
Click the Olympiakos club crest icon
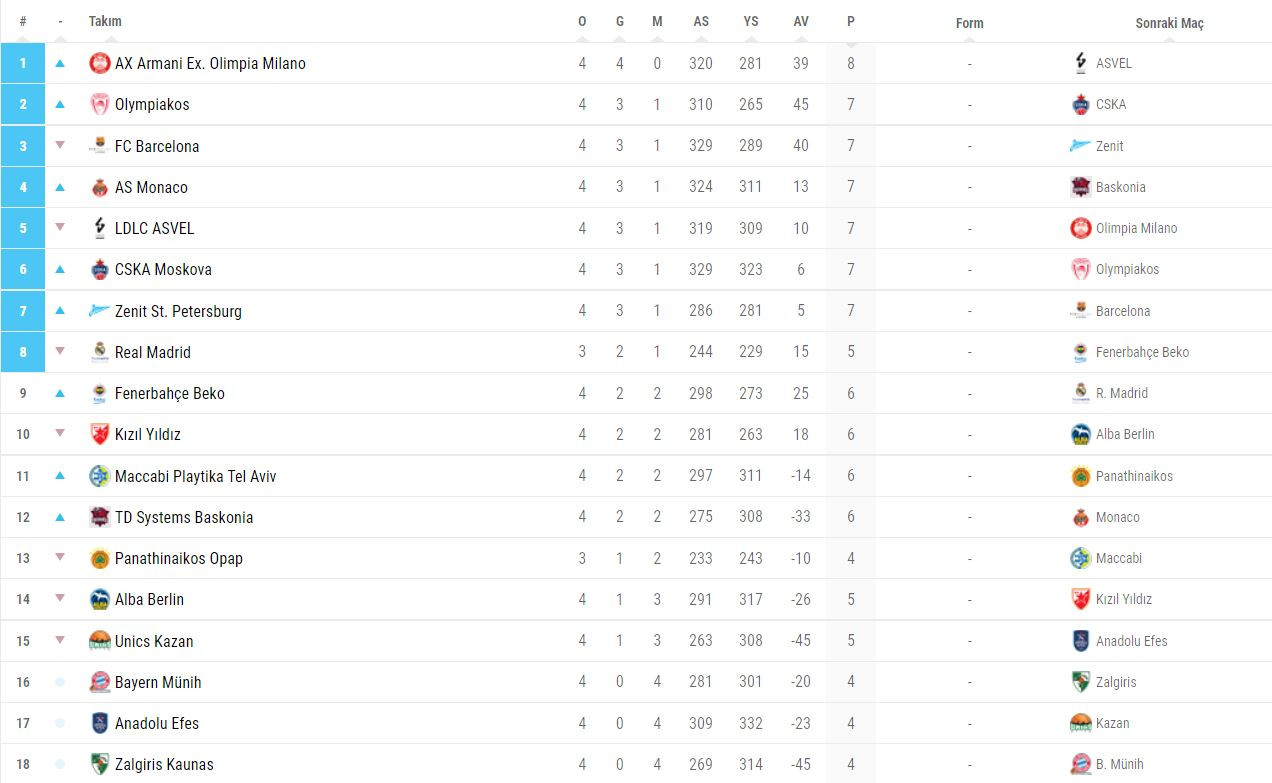[100, 104]
